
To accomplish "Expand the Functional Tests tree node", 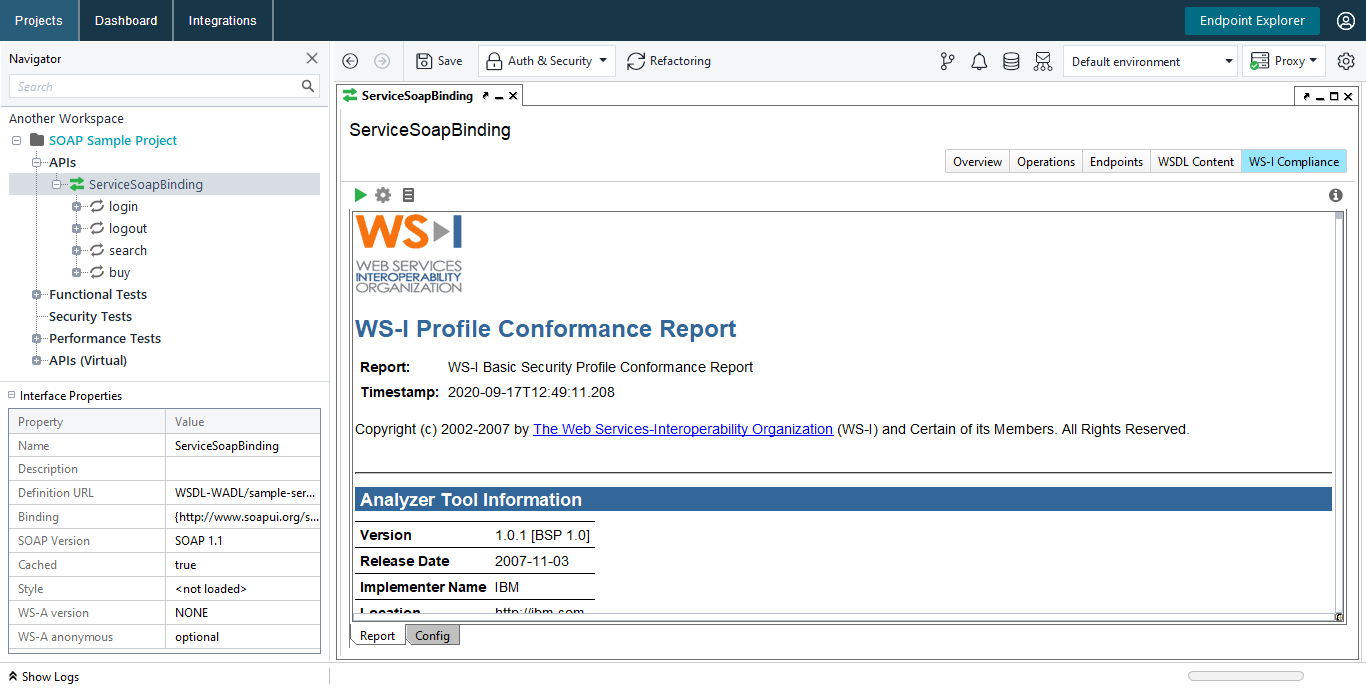I will tap(37, 295).
